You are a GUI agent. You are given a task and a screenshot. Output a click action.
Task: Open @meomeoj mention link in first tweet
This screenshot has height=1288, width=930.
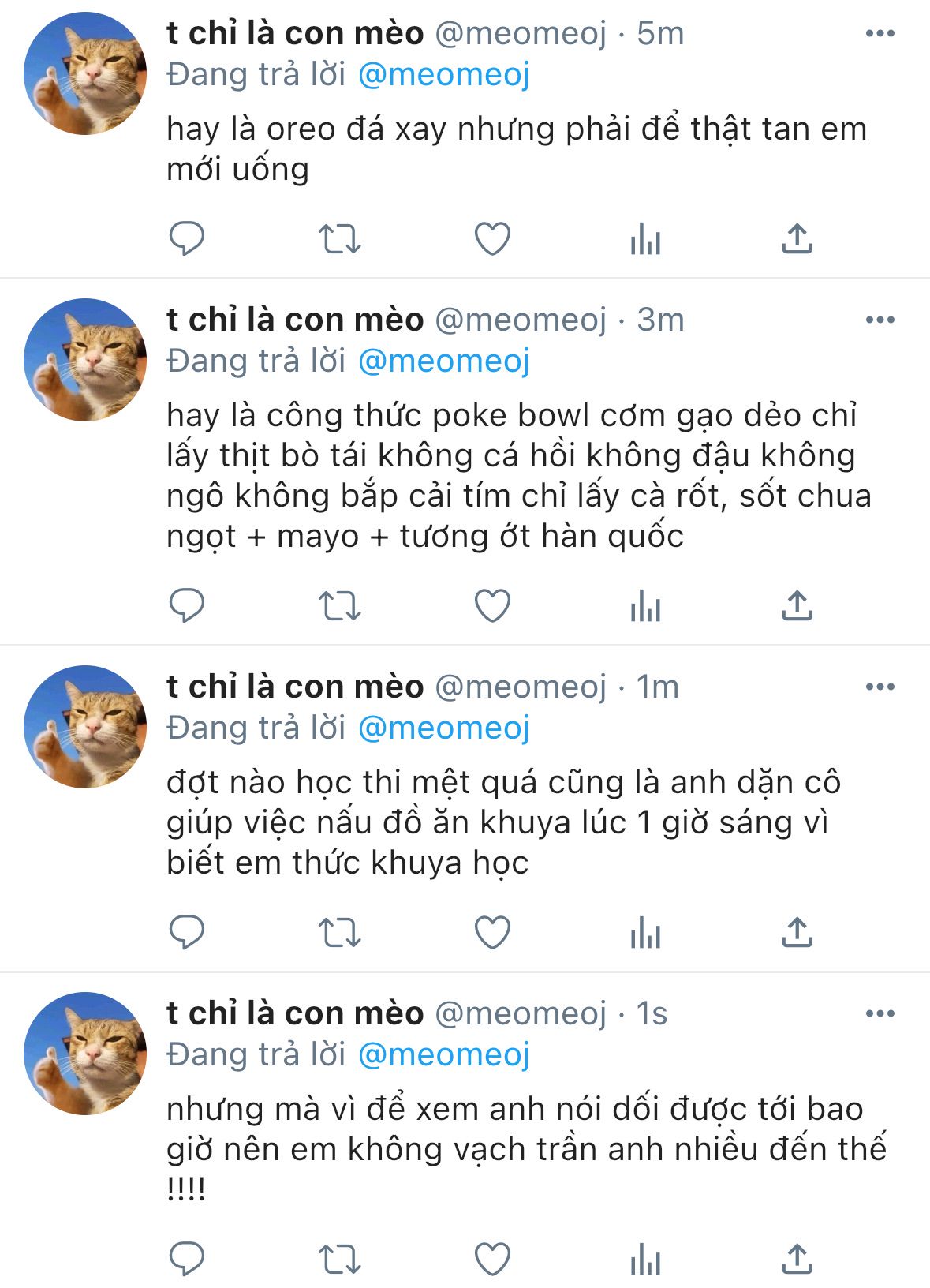[444, 74]
